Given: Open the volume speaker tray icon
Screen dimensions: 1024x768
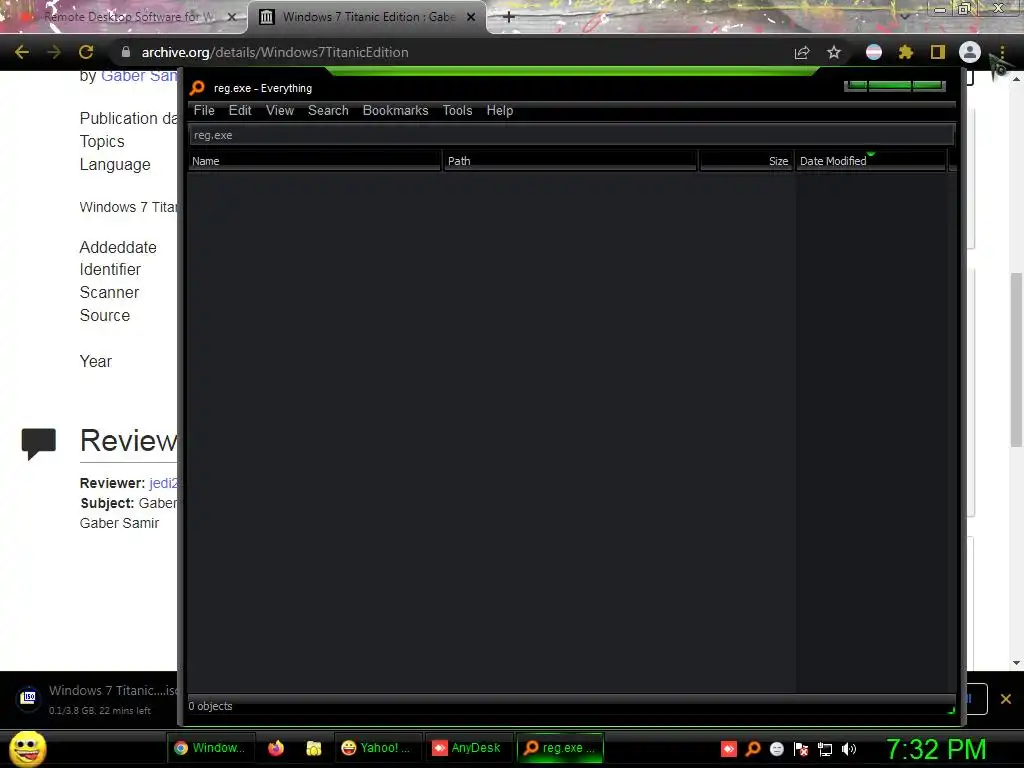Looking at the screenshot, I should click(849, 749).
